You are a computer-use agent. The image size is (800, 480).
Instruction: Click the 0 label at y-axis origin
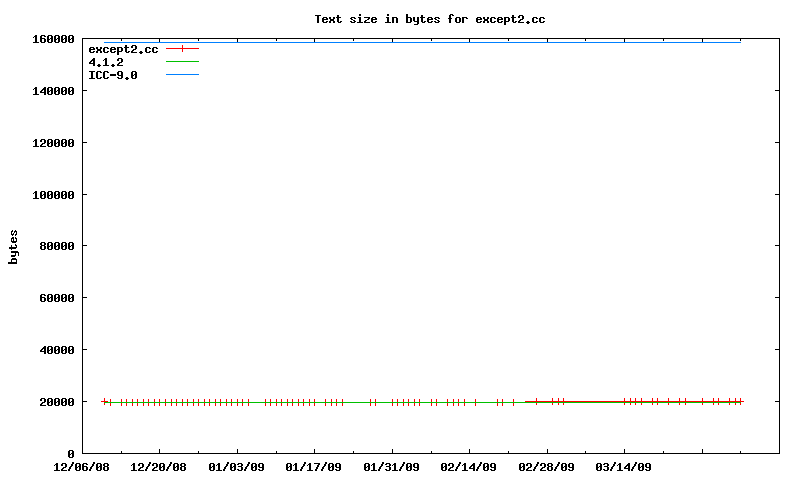click(71, 454)
